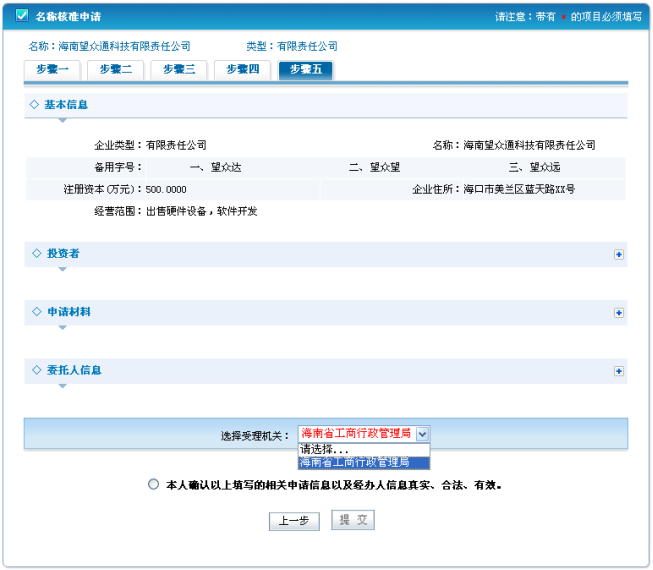Open the 步骤三 tab
Screen dimensions: 653x570
179,69
